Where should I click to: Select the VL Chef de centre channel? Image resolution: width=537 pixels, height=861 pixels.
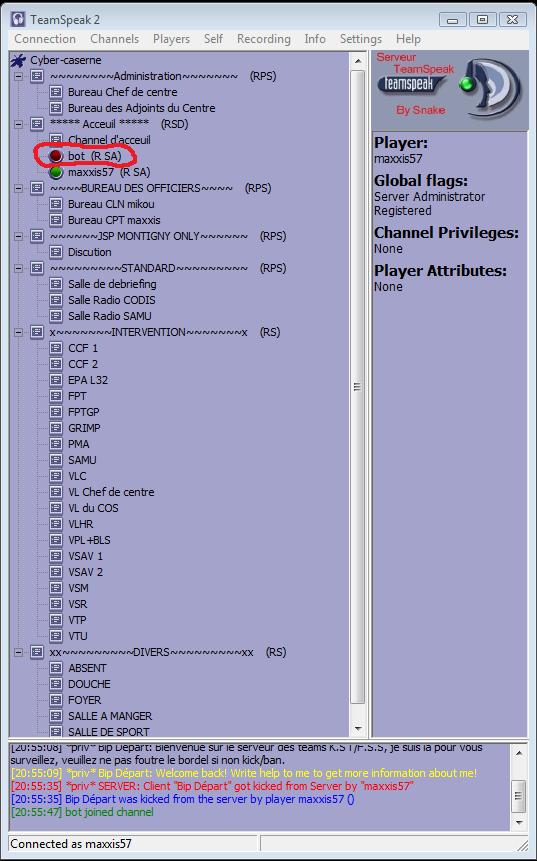click(111, 492)
